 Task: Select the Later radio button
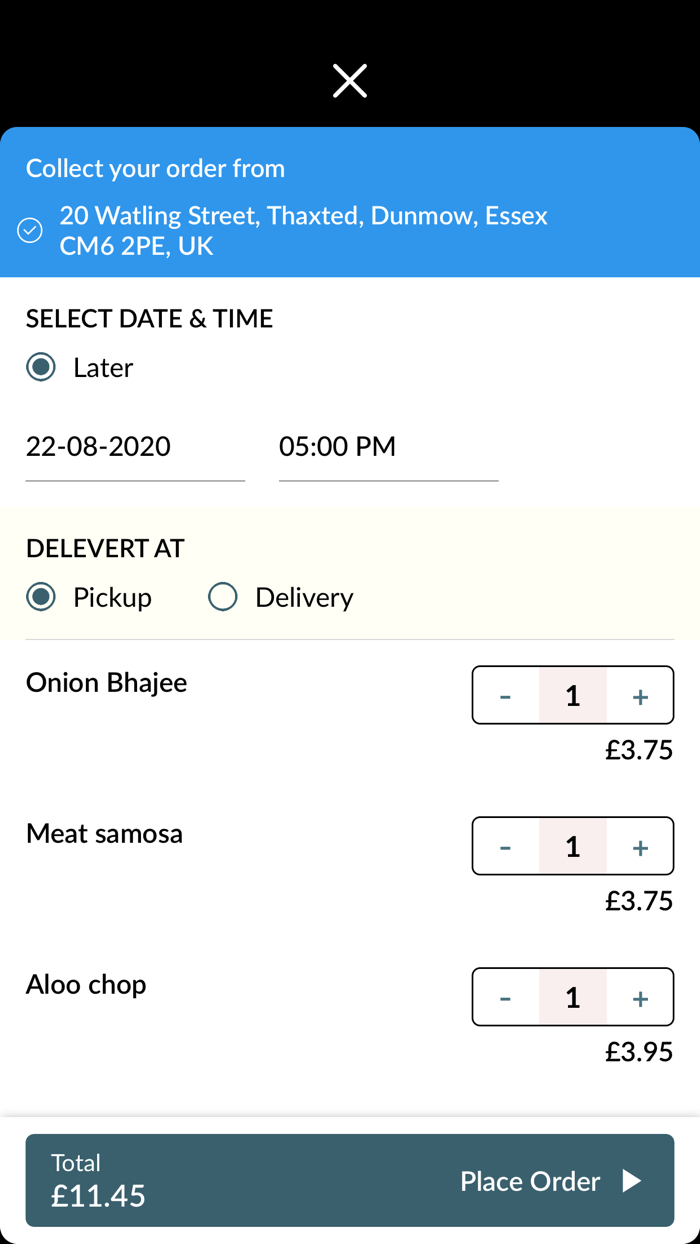[x=41, y=367]
